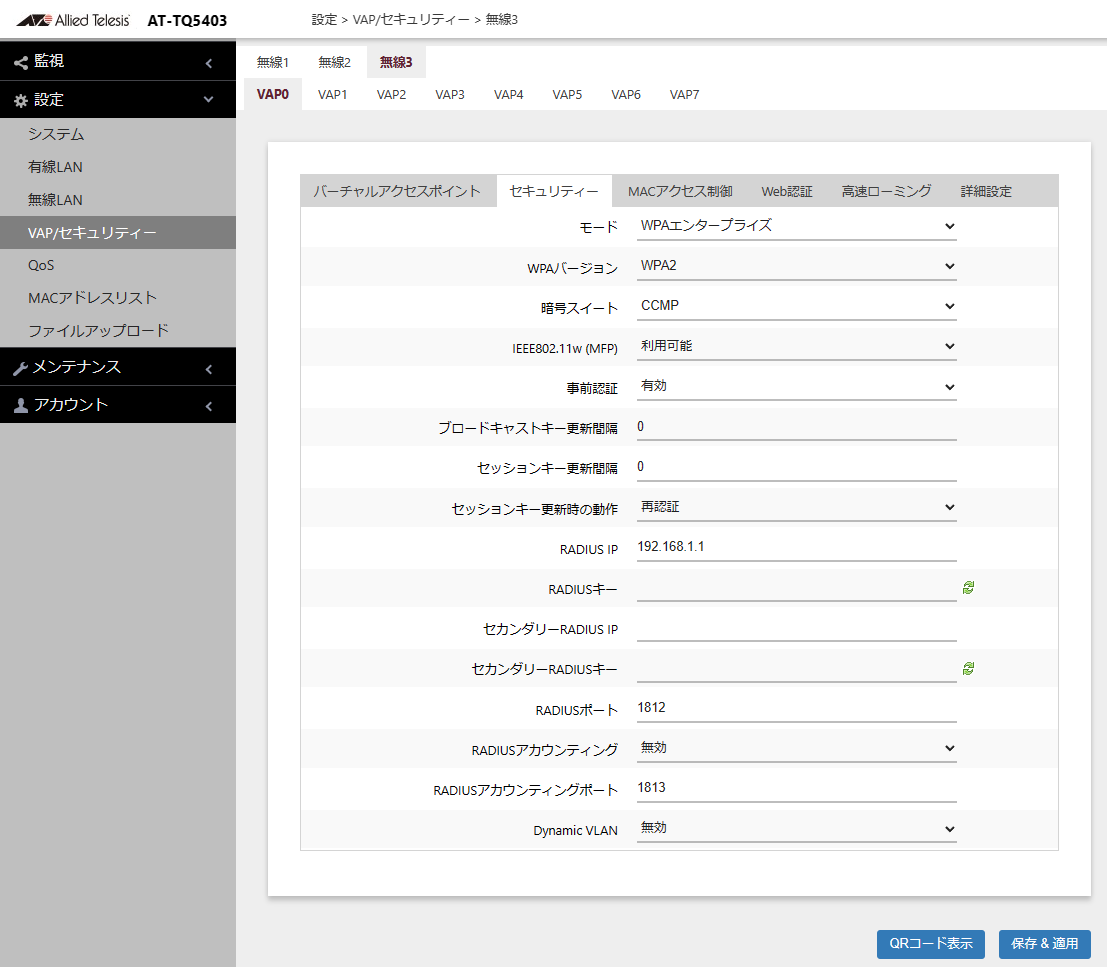Open the 詳細設定 tab
Viewport: 1107px width, 967px height.
[x=986, y=191]
